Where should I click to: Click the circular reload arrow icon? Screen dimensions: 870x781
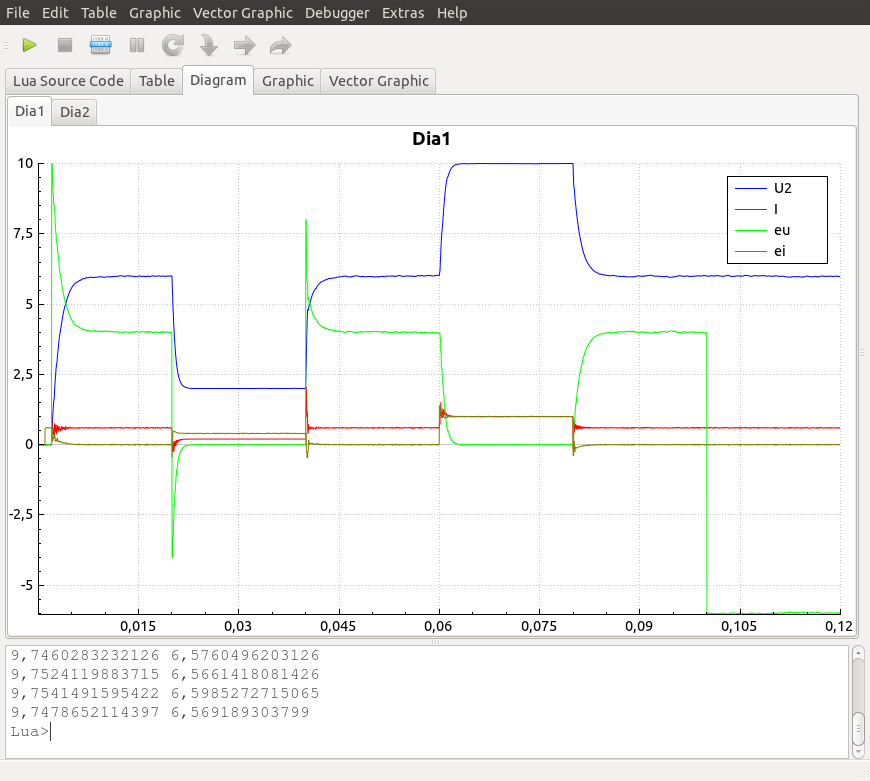point(173,45)
